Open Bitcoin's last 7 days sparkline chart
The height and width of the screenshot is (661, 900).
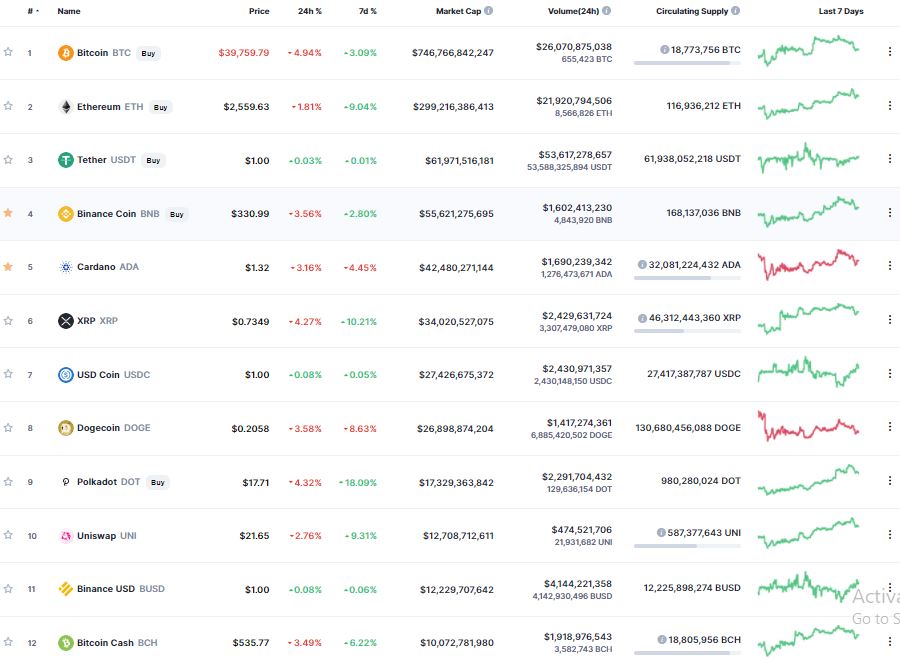point(808,50)
